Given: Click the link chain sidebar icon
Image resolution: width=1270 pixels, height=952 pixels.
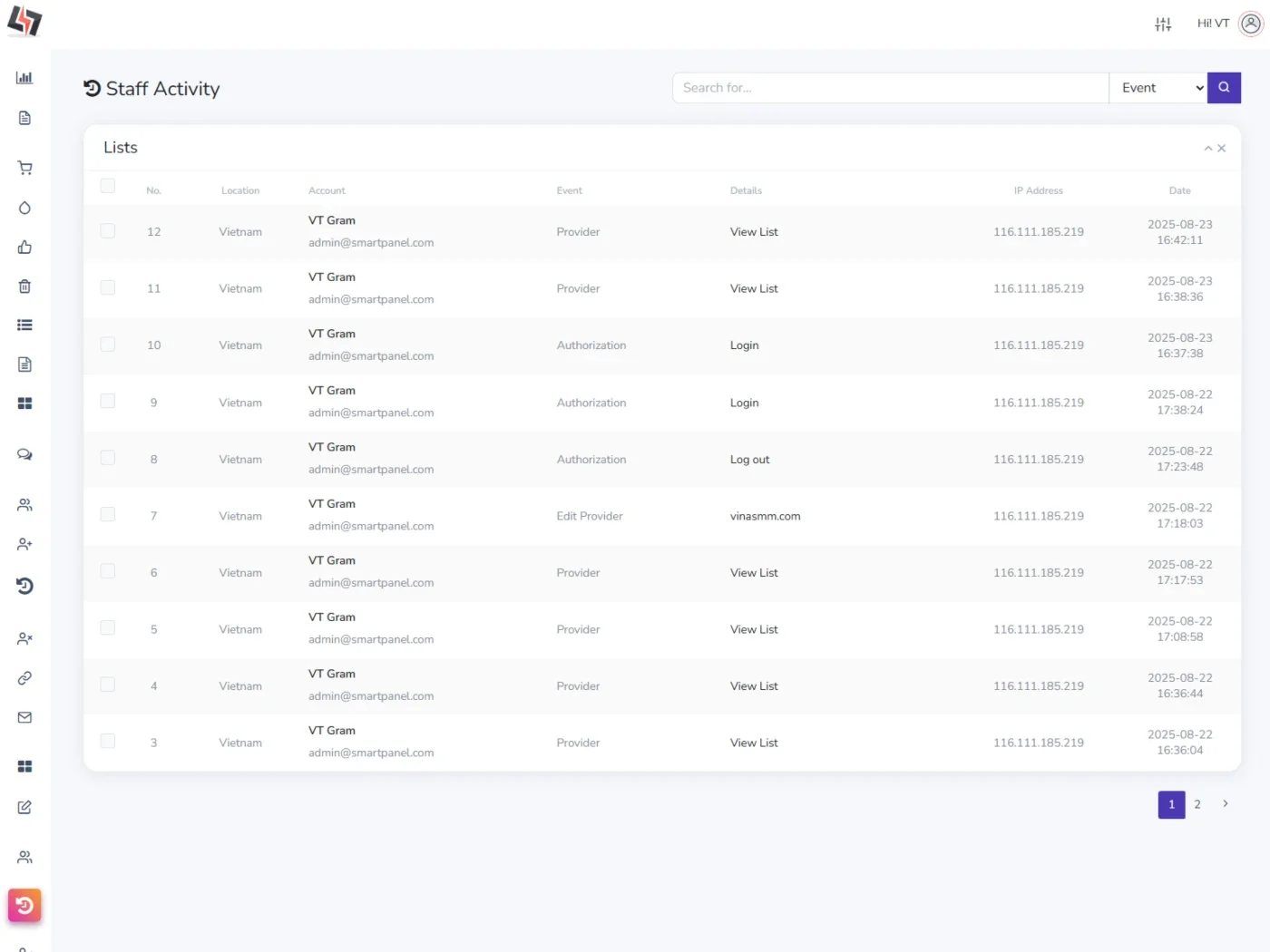Looking at the screenshot, I should pyautogui.click(x=24, y=678).
